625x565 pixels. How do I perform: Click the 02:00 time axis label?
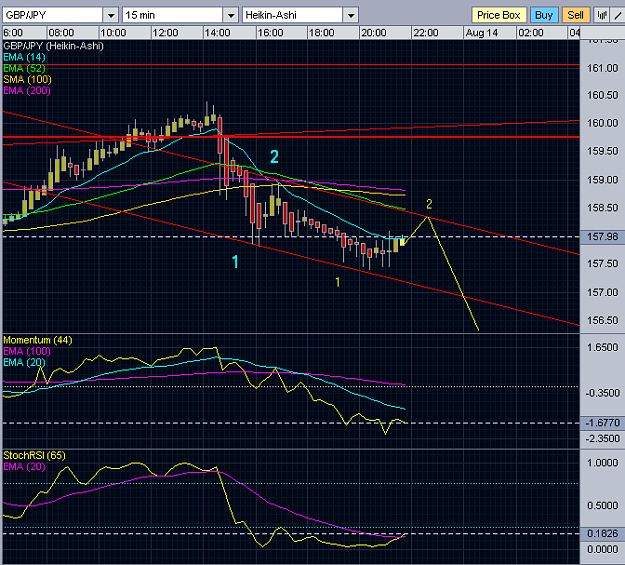(531, 33)
